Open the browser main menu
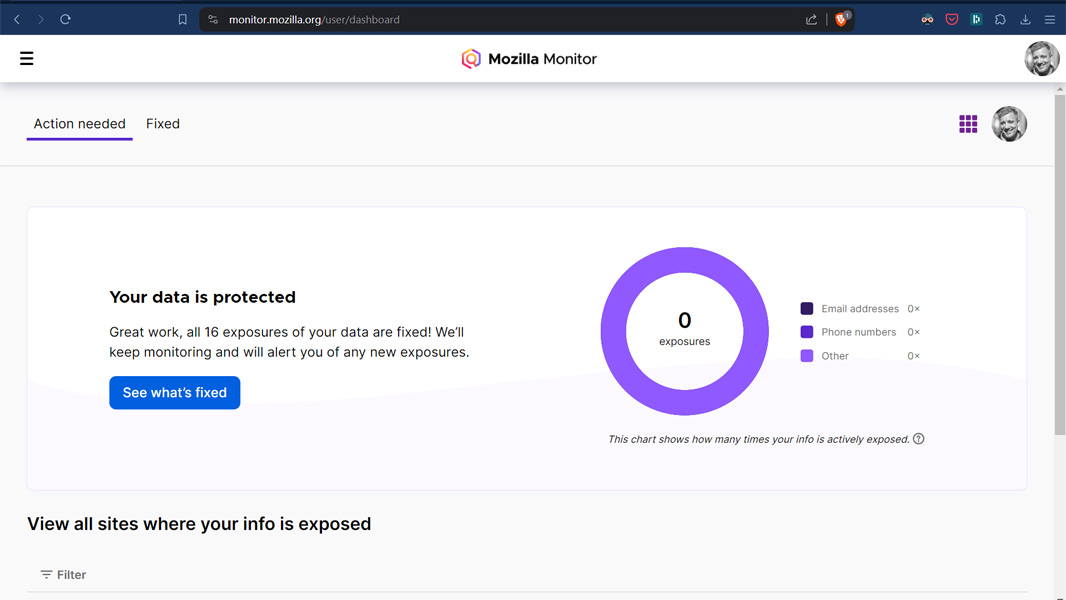This screenshot has height=600, width=1066. pos(1049,19)
